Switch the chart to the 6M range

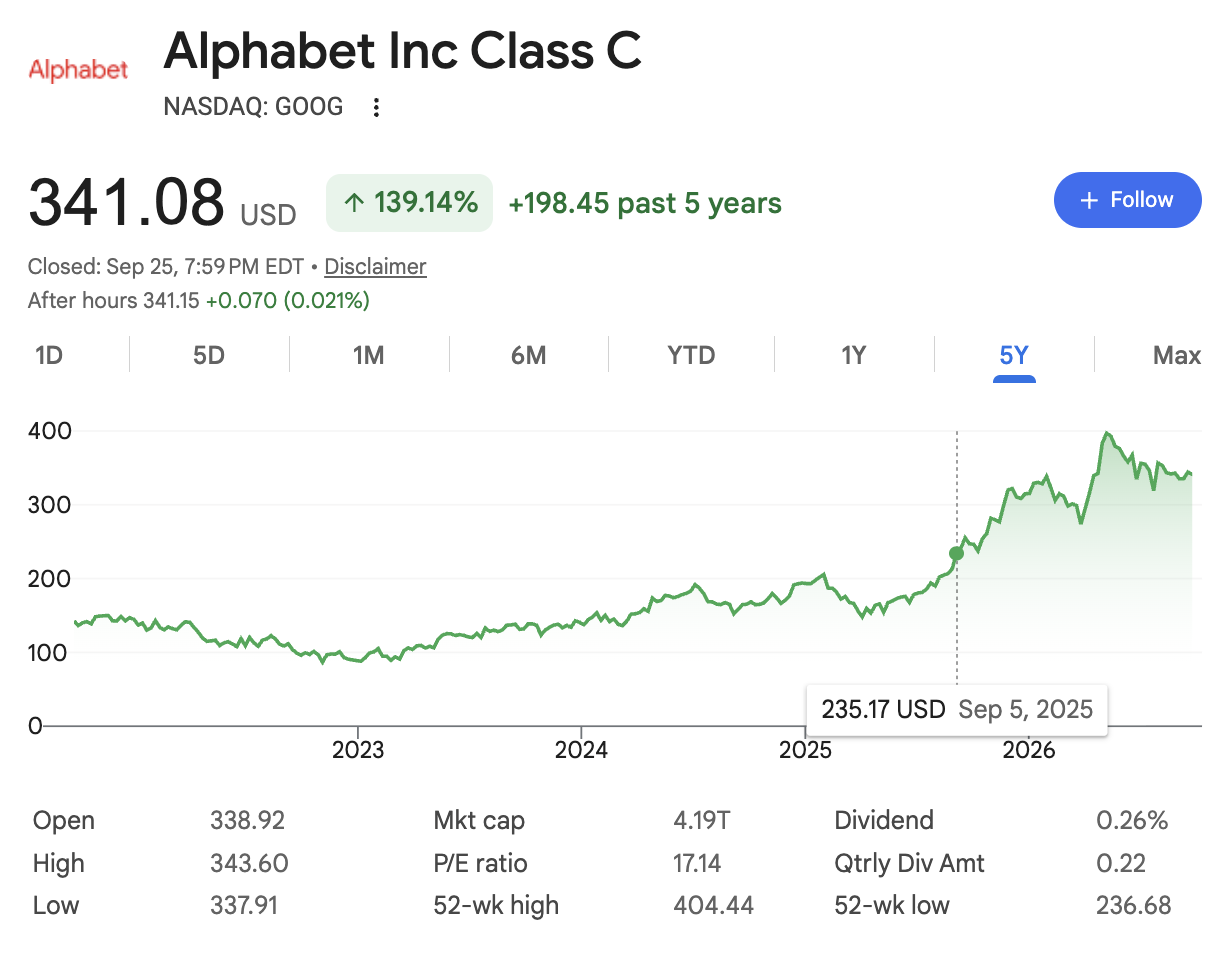click(528, 355)
